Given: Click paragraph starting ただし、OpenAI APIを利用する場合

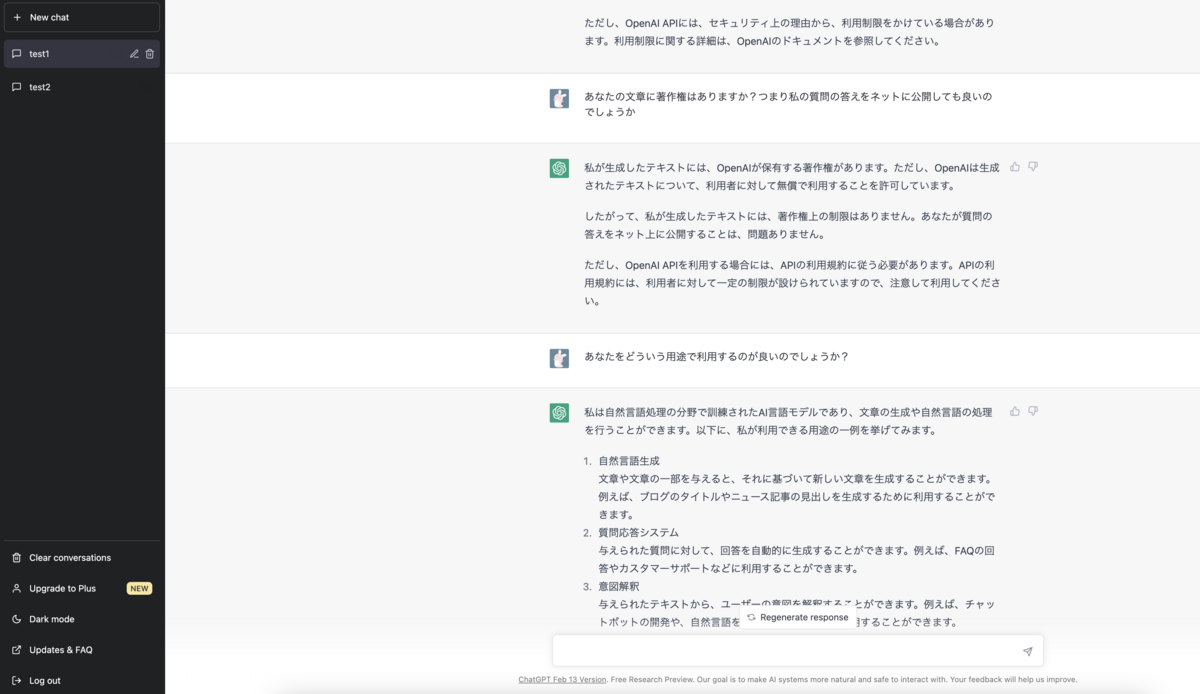Looking at the screenshot, I should [x=792, y=283].
